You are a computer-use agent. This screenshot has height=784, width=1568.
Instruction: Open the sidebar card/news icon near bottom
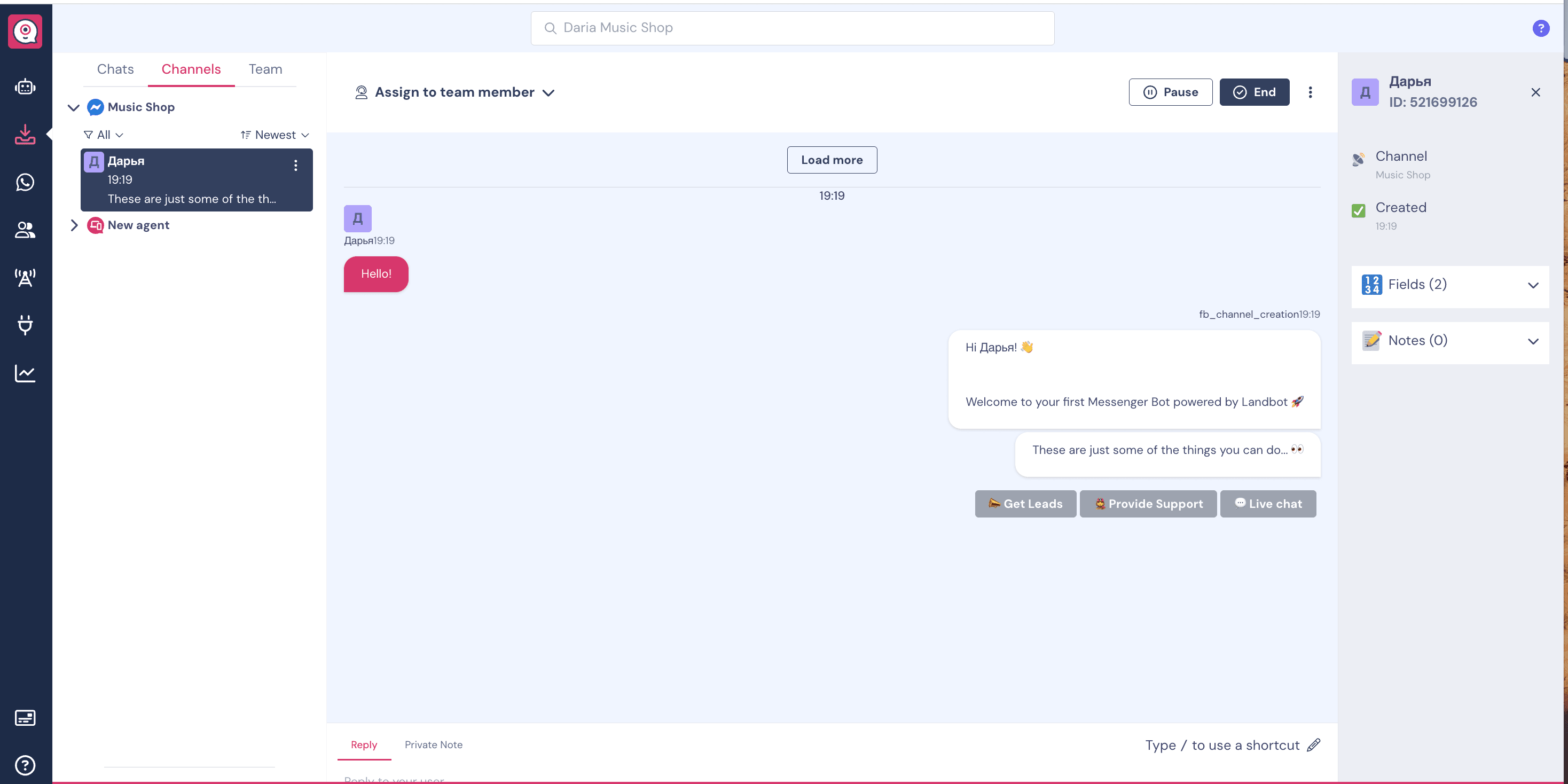[25, 718]
